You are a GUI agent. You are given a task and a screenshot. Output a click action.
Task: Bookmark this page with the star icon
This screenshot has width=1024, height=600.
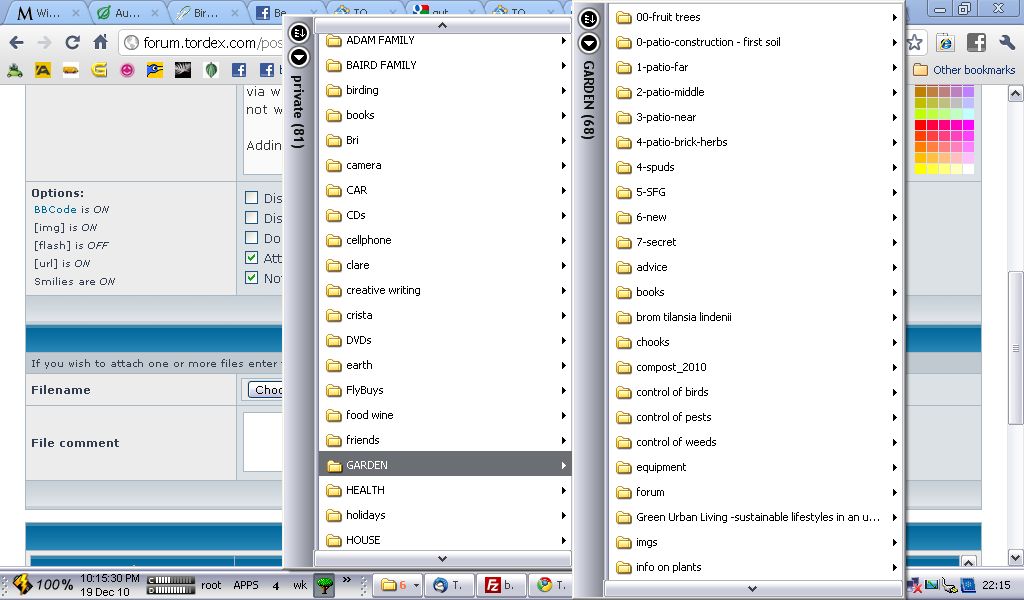(x=914, y=43)
